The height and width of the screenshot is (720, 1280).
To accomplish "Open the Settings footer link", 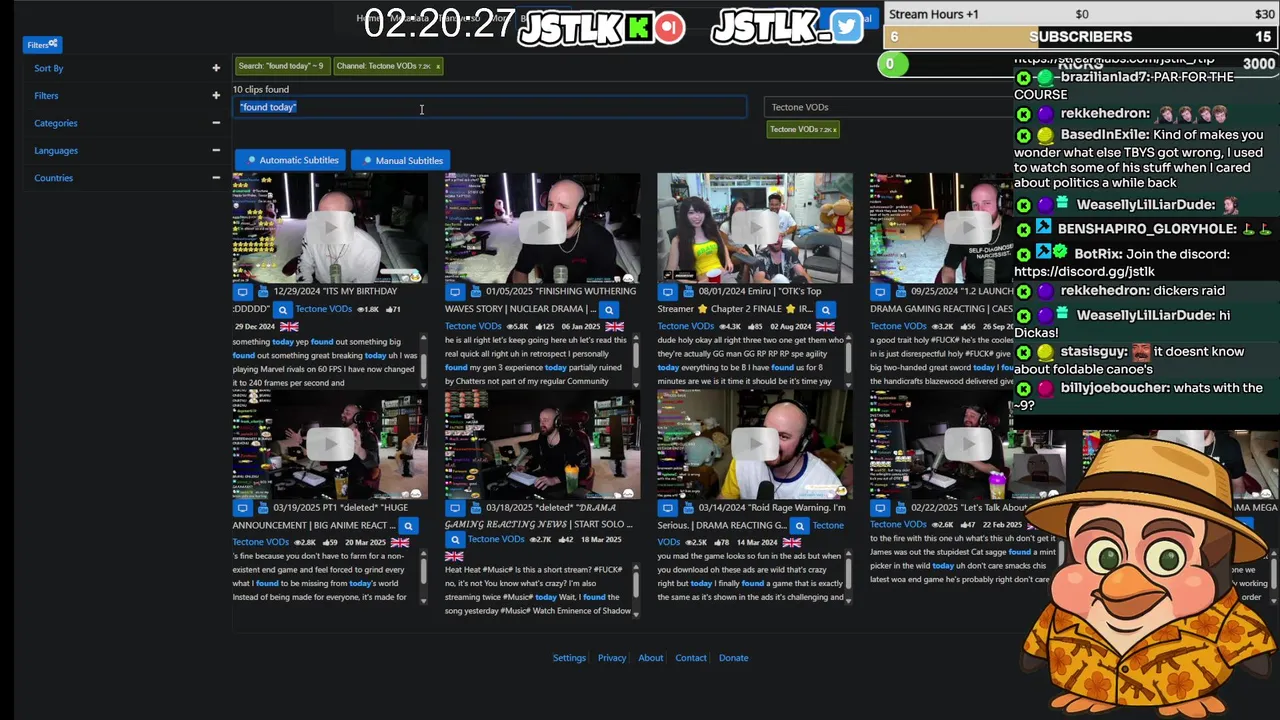I will tap(569, 658).
